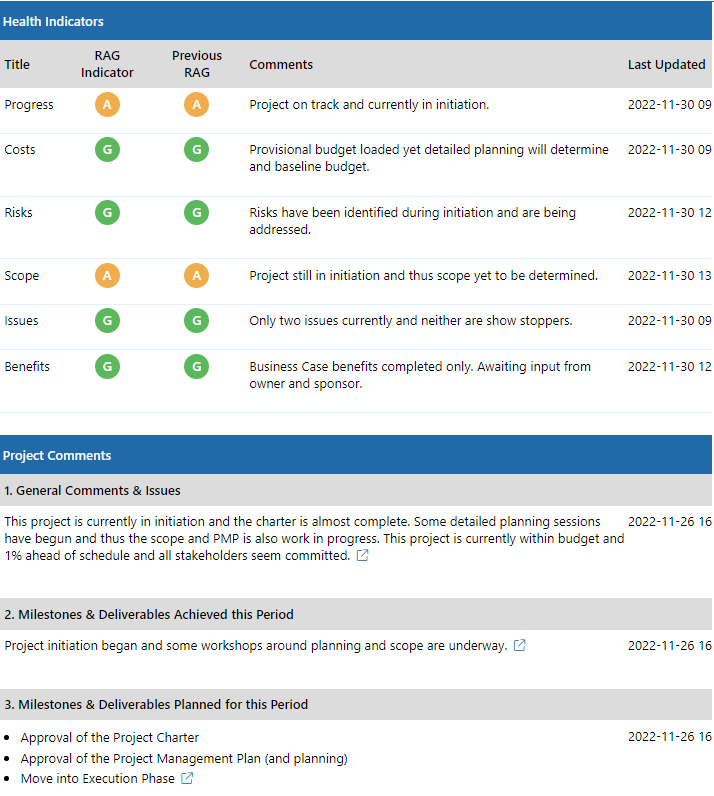The width and height of the screenshot is (714, 796).
Task: Open external link after General Comments text
Action: pyautogui.click(x=363, y=555)
